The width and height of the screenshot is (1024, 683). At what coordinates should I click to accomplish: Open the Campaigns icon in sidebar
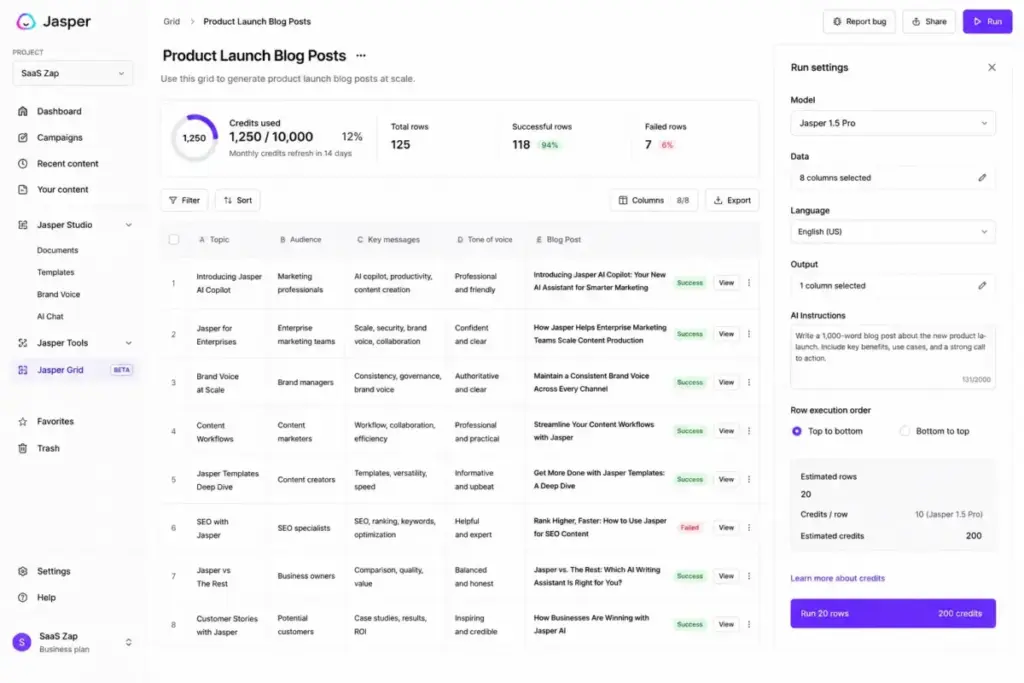click(23, 138)
